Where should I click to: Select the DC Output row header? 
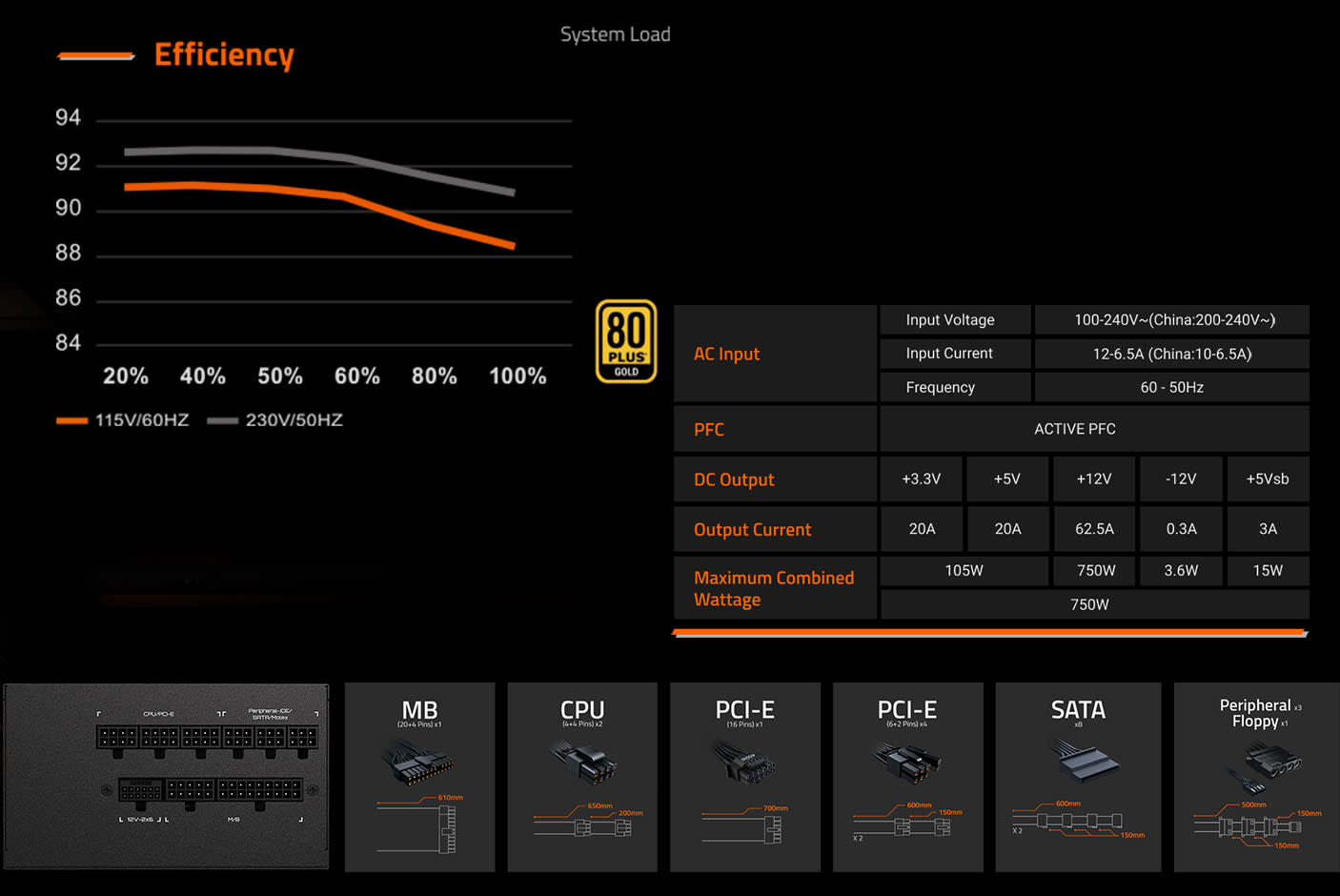775,479
